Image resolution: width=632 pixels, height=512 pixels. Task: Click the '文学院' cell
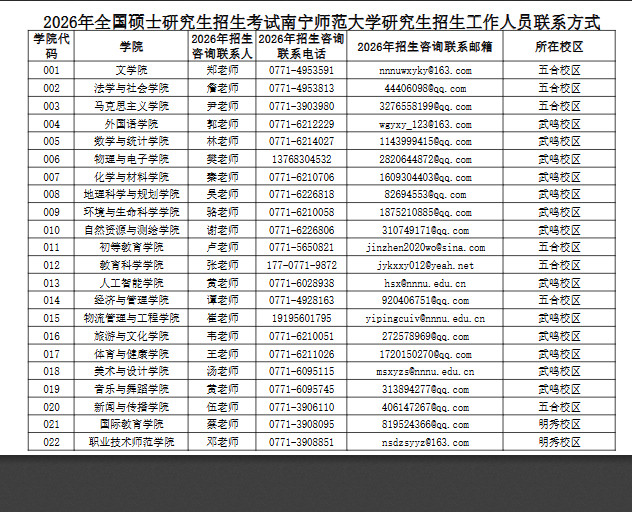pyautogui.click(x=131, y=70)
